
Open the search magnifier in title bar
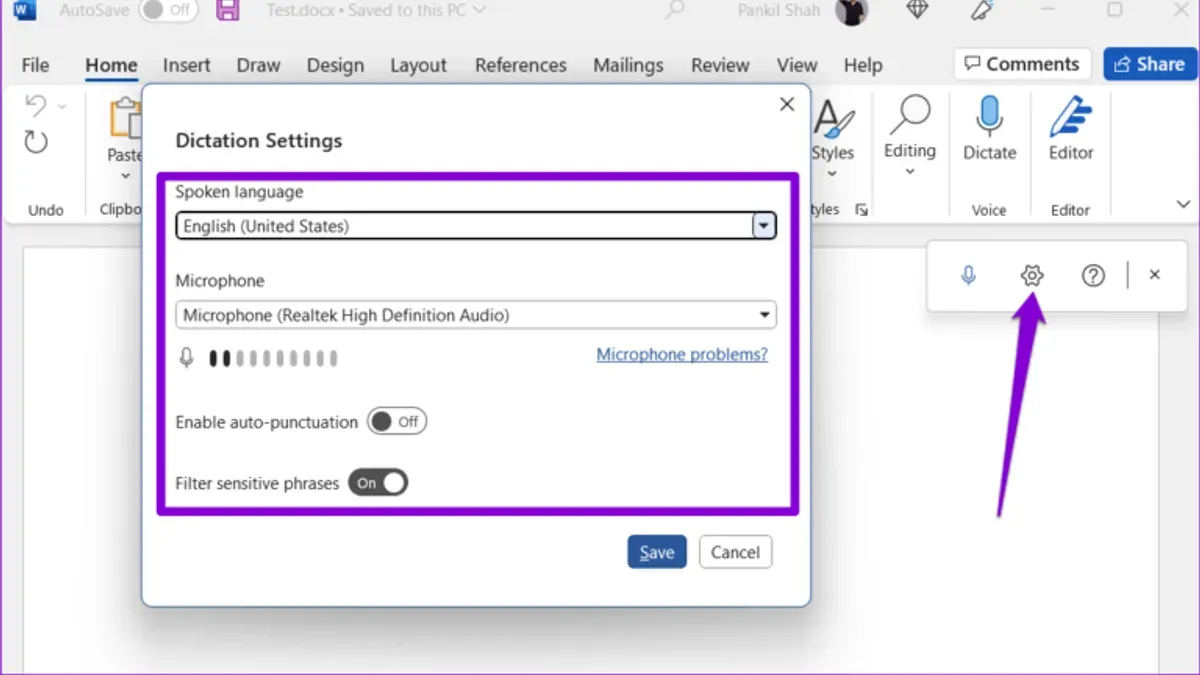pyautogui.click(x=676, y=11)
